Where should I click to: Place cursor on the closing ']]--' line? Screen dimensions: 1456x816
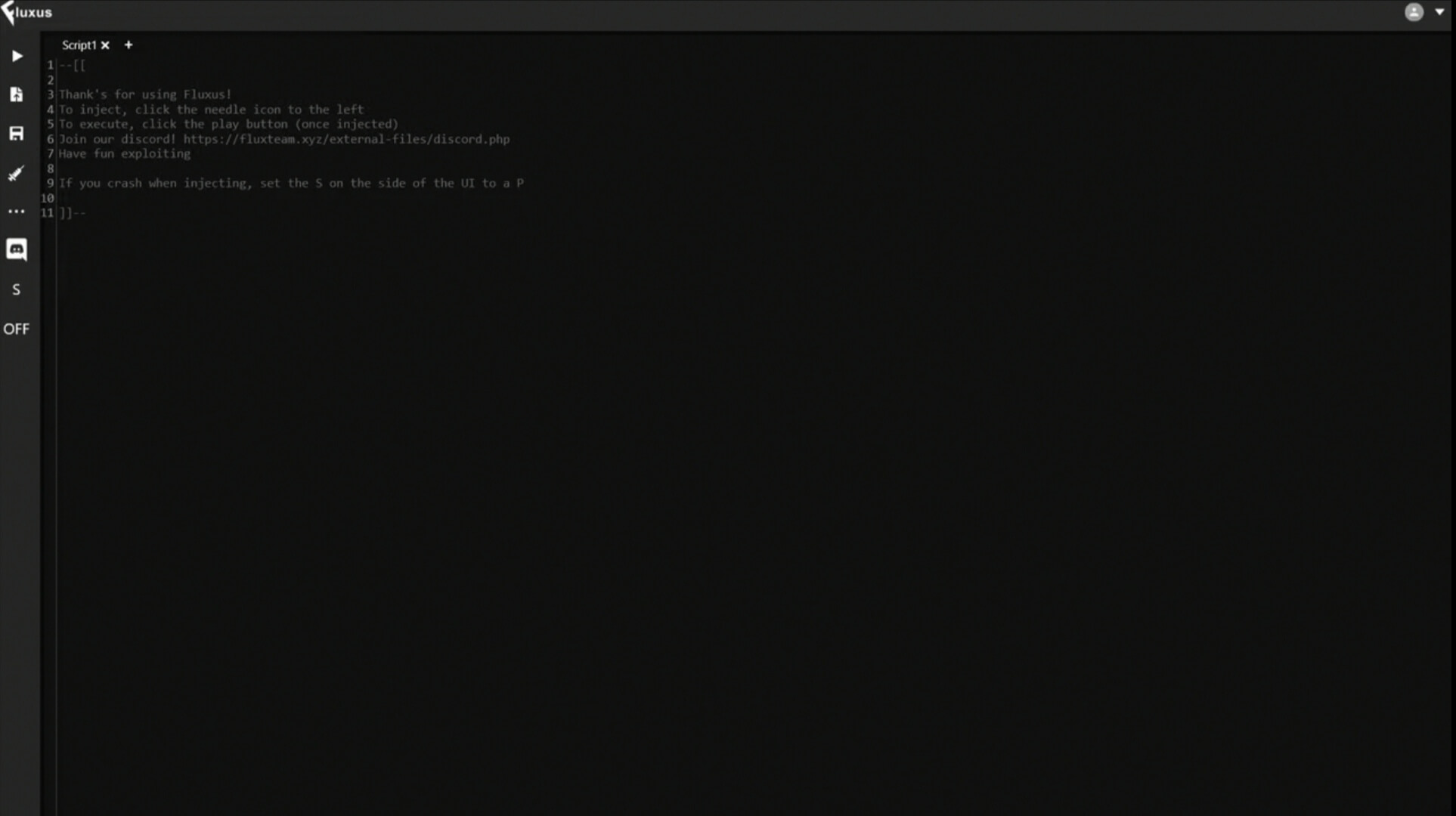pos(73,213)
